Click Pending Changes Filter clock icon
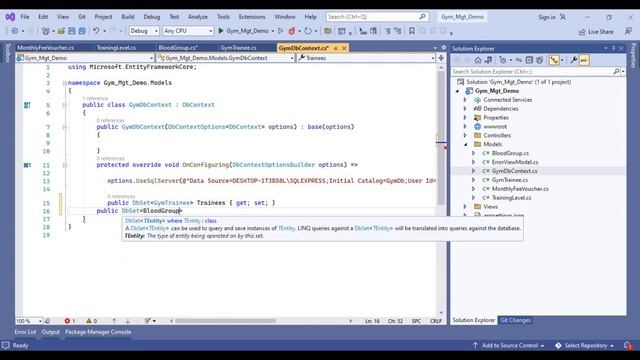The image size is (640, 360). click(503, 60)
